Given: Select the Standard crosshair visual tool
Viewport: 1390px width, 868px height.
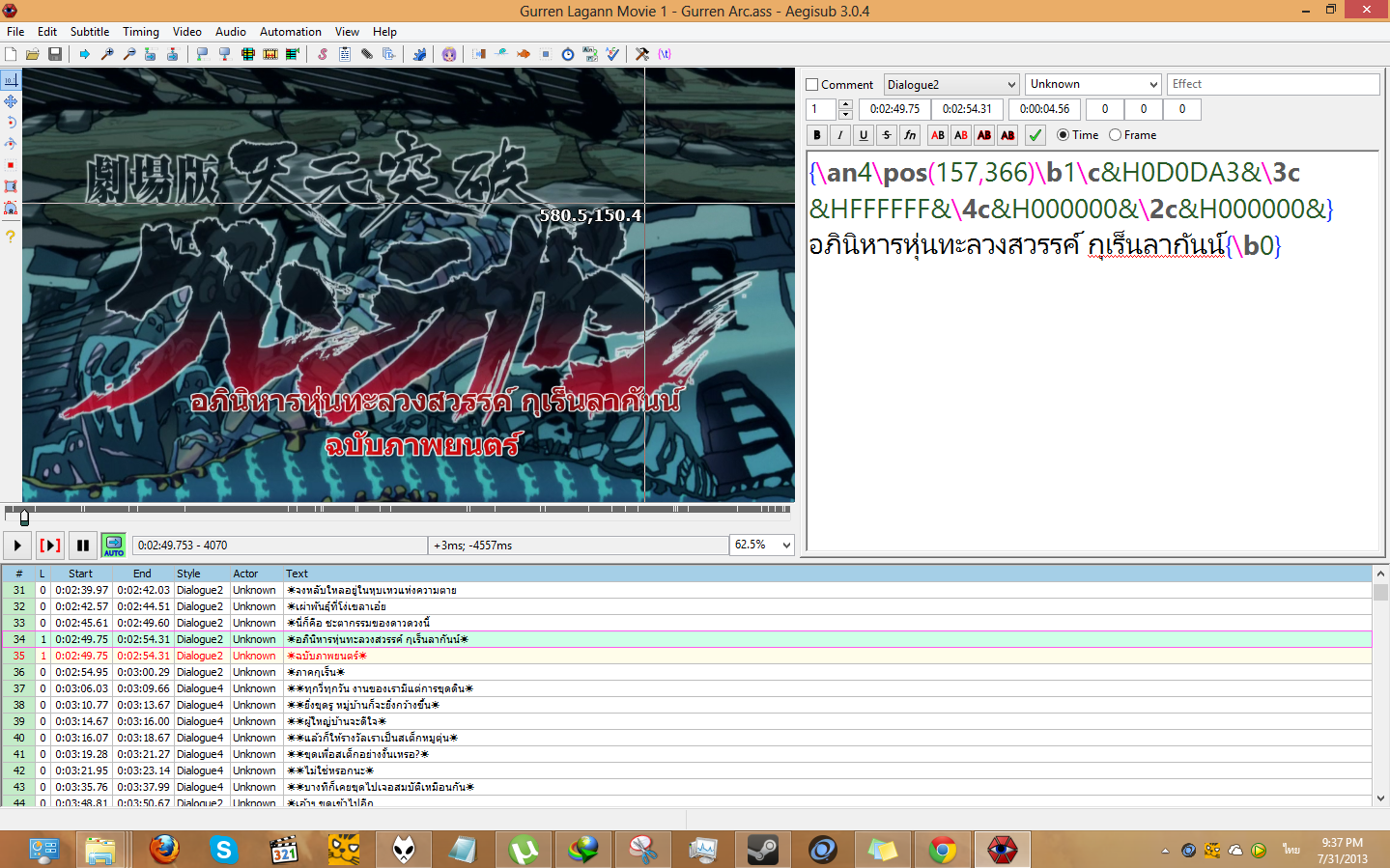Looking at the screenshot, I should pyautogui.click(x=11, y=80).
